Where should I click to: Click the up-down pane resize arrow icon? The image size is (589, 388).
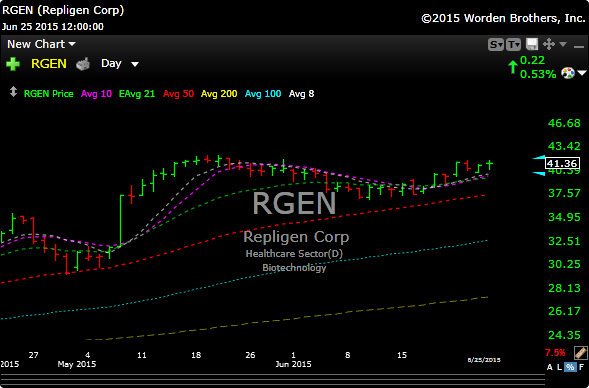coord(13,92)
